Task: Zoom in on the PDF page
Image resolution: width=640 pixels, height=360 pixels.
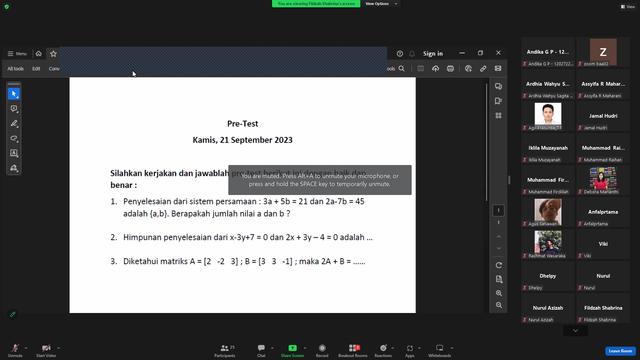Action: point(498,293)
